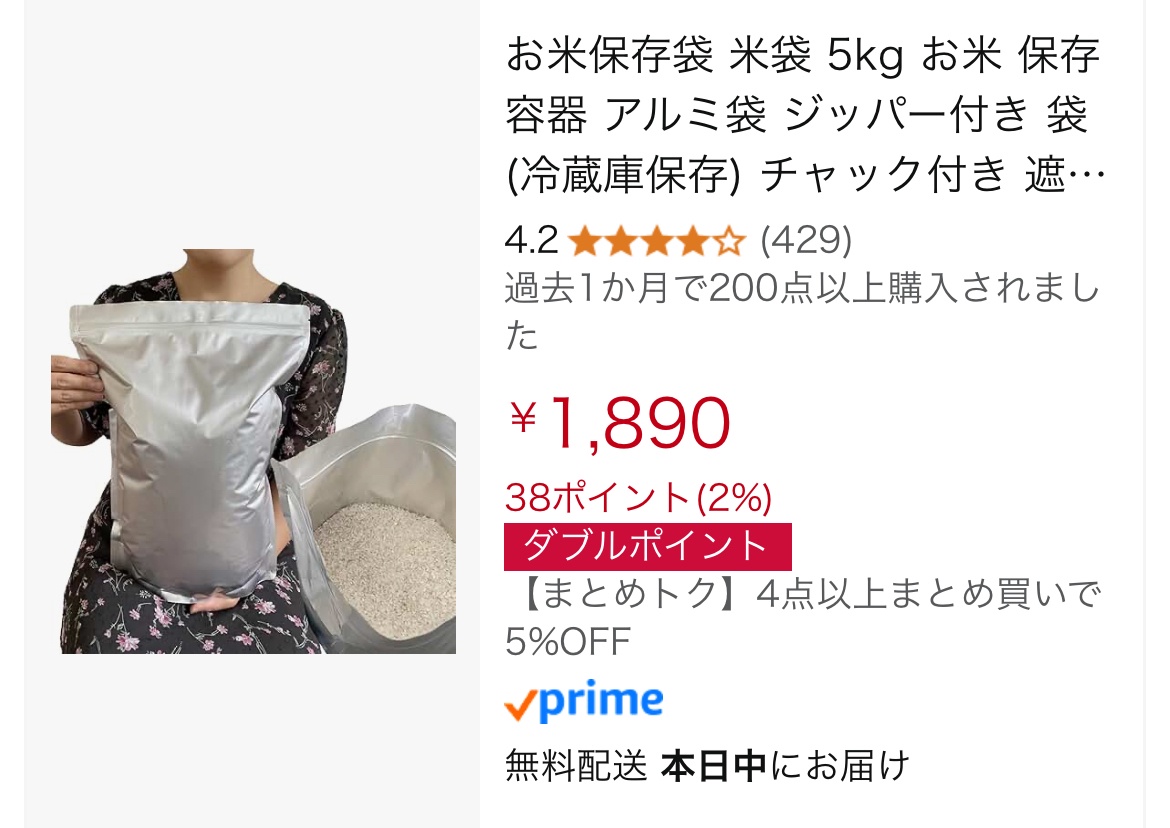The width and height of the screenshot is (1170, 828).
Task: Click the red ダブルポイント badge
Action: click(648, 547)
